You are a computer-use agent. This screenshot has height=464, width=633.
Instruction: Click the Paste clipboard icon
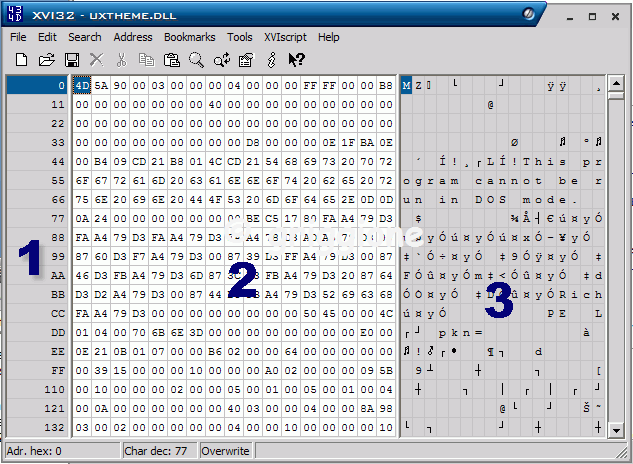(172, 60)
